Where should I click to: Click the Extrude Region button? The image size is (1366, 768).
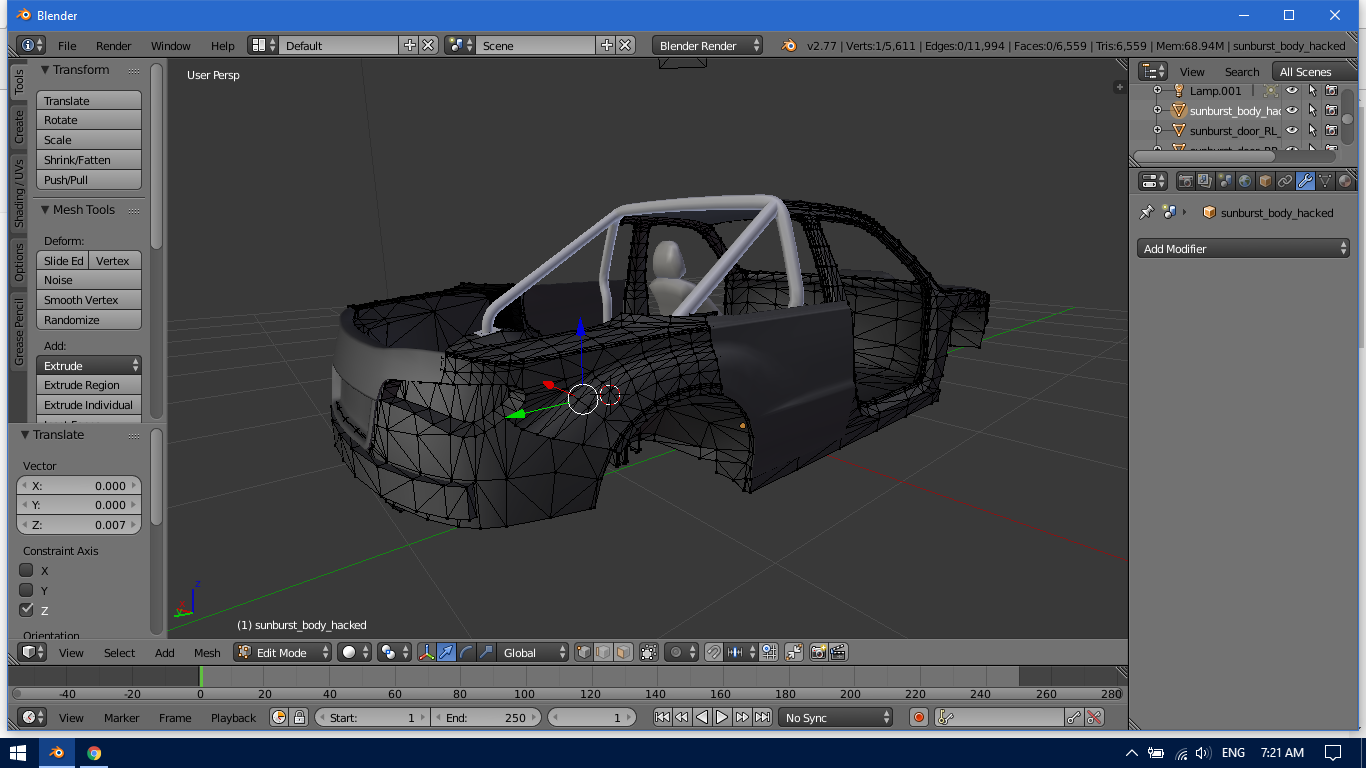(x=88, y=385)
